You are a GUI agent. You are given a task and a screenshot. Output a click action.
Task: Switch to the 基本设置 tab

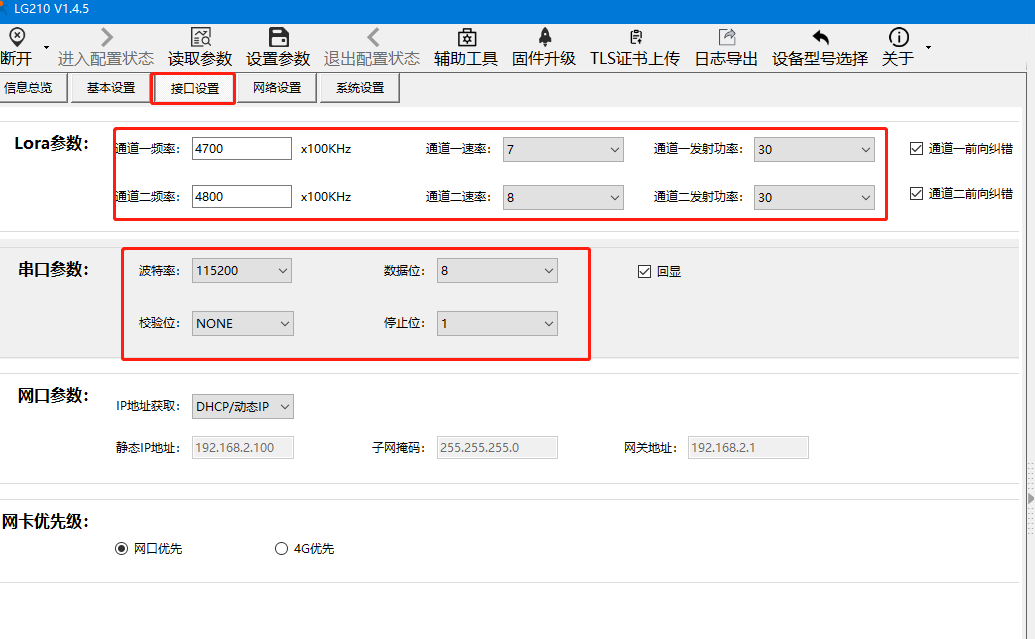point(111,88)
